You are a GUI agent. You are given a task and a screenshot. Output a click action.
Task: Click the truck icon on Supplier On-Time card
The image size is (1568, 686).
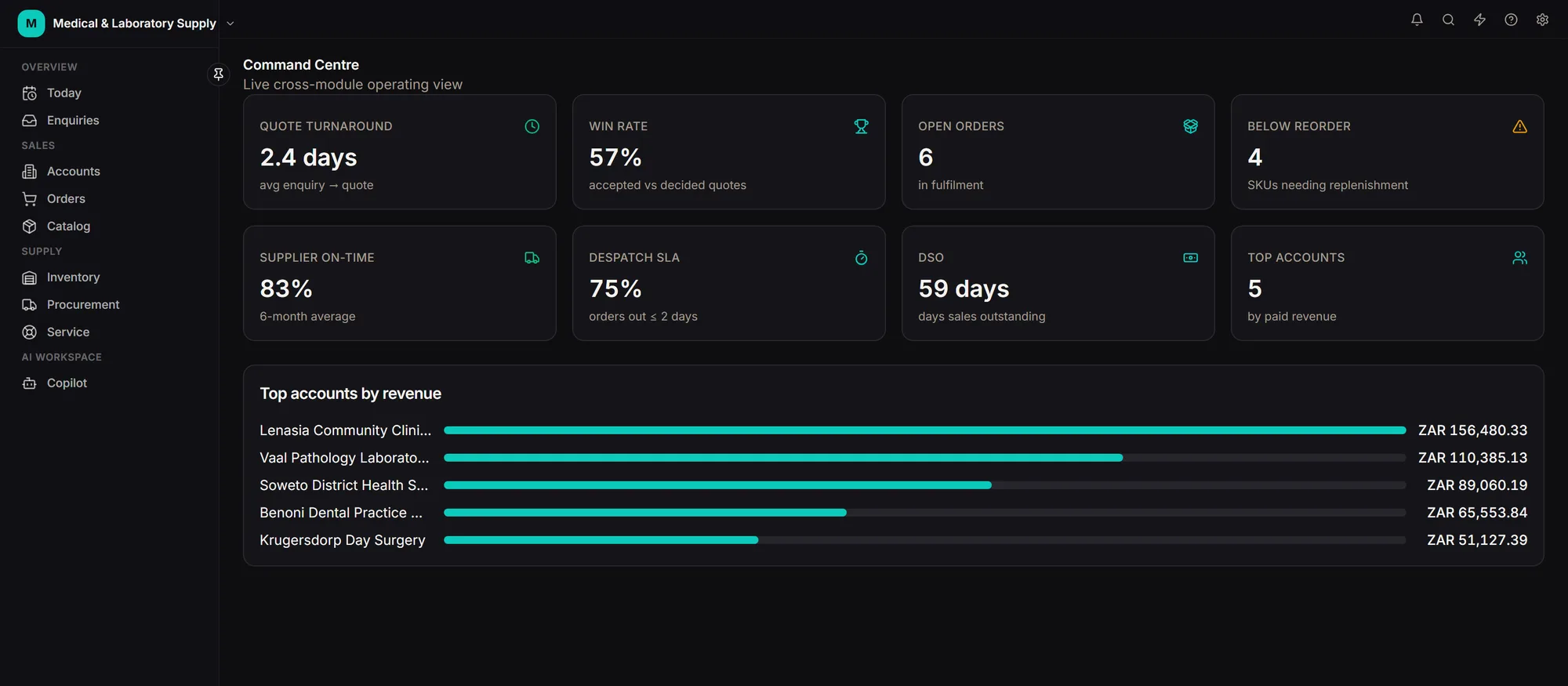(x=532, y=258)
